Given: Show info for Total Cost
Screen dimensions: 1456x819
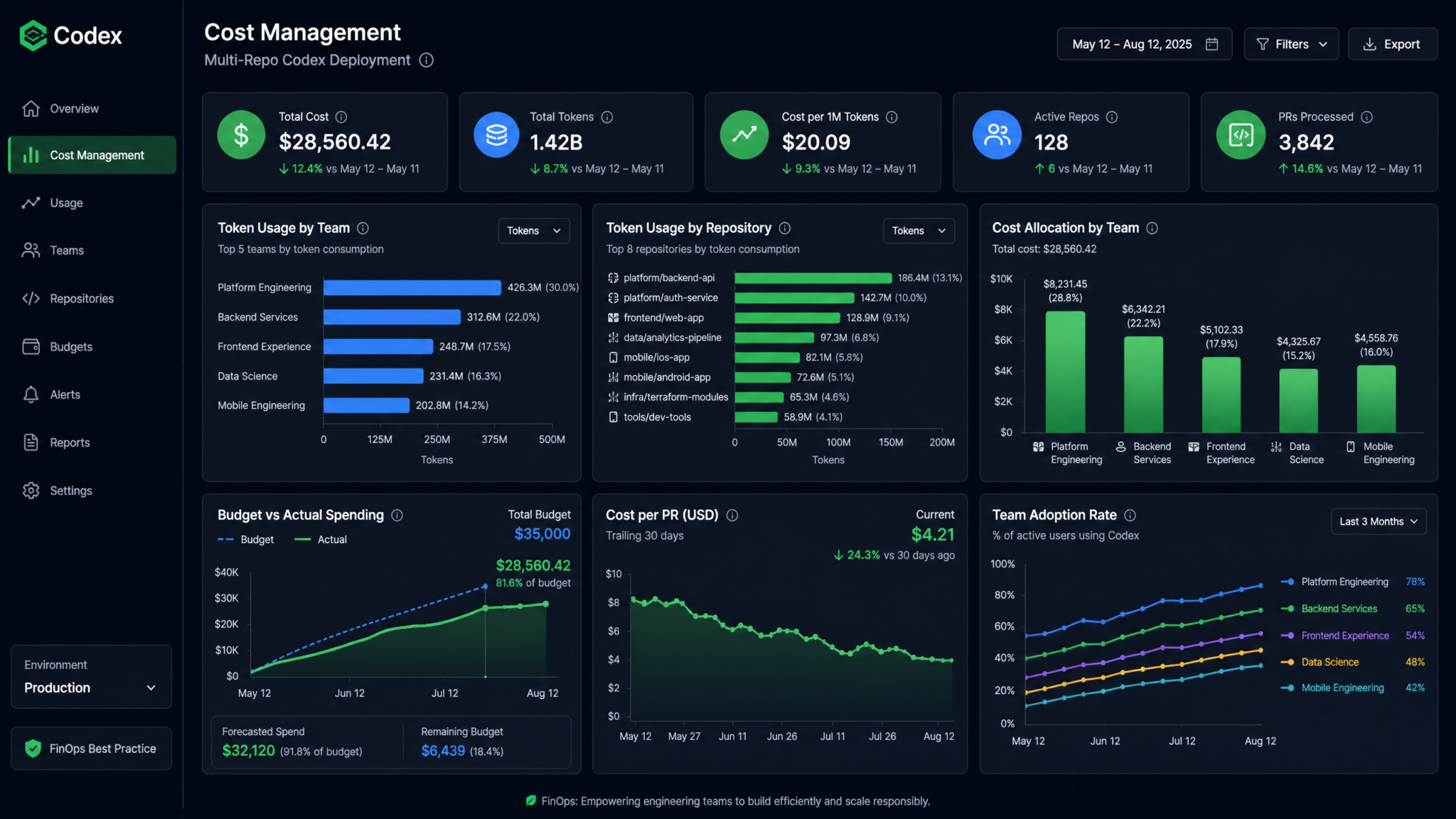Looking at the screenshot, I should pos(341,117).
